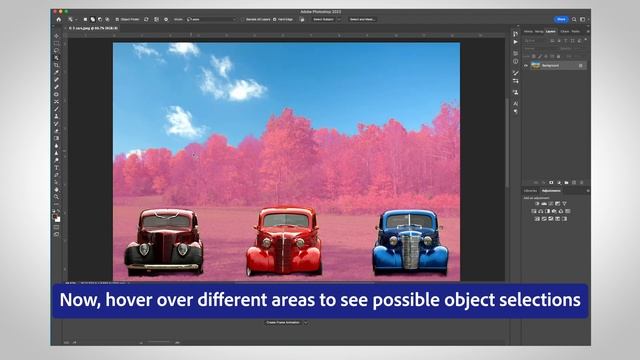This screenshot has height=360, width=640.
Task: Click the delete layer trash icon
Action: click(582, 182)
